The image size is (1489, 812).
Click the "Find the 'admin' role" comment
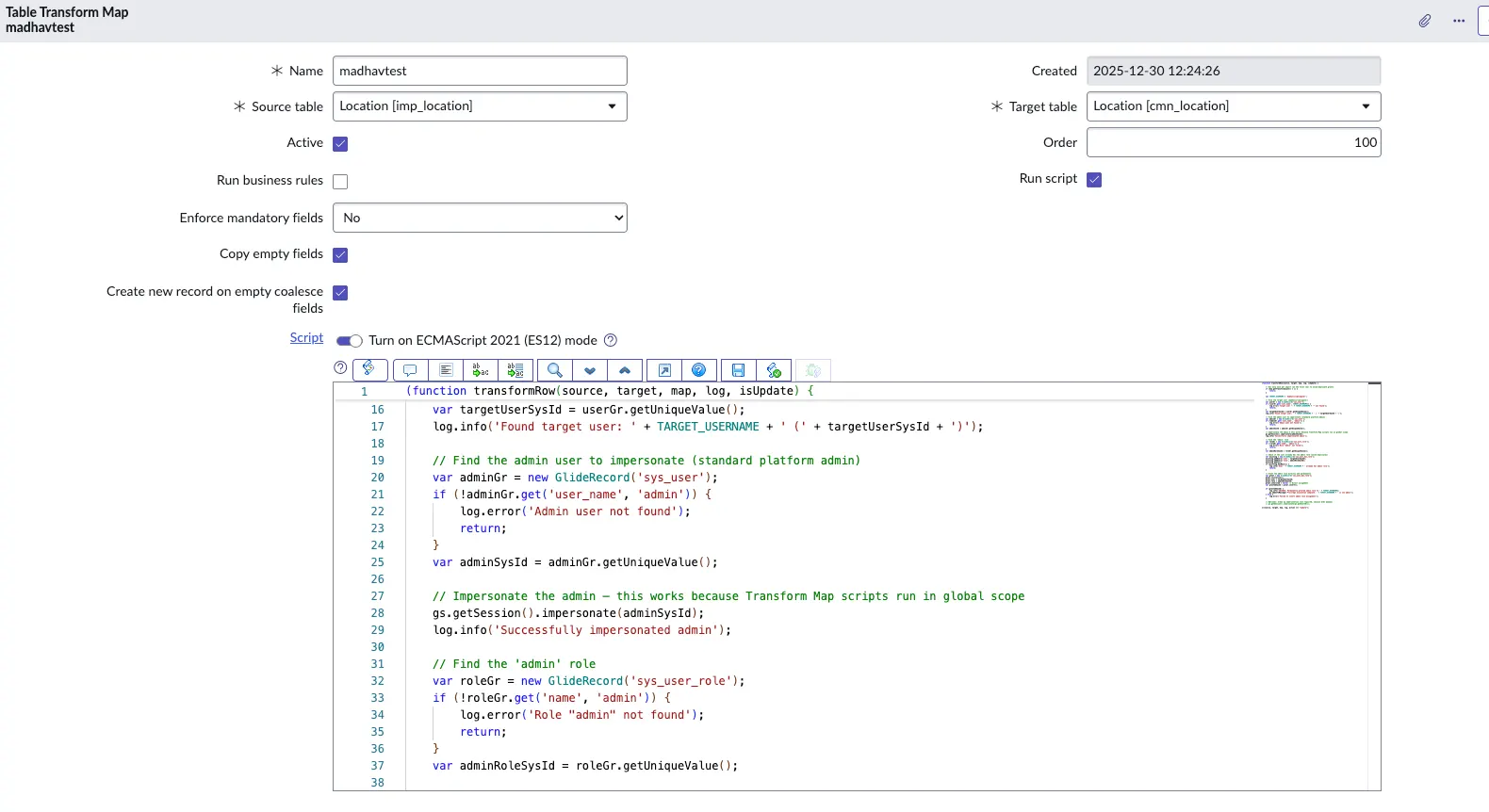point(514,664)
